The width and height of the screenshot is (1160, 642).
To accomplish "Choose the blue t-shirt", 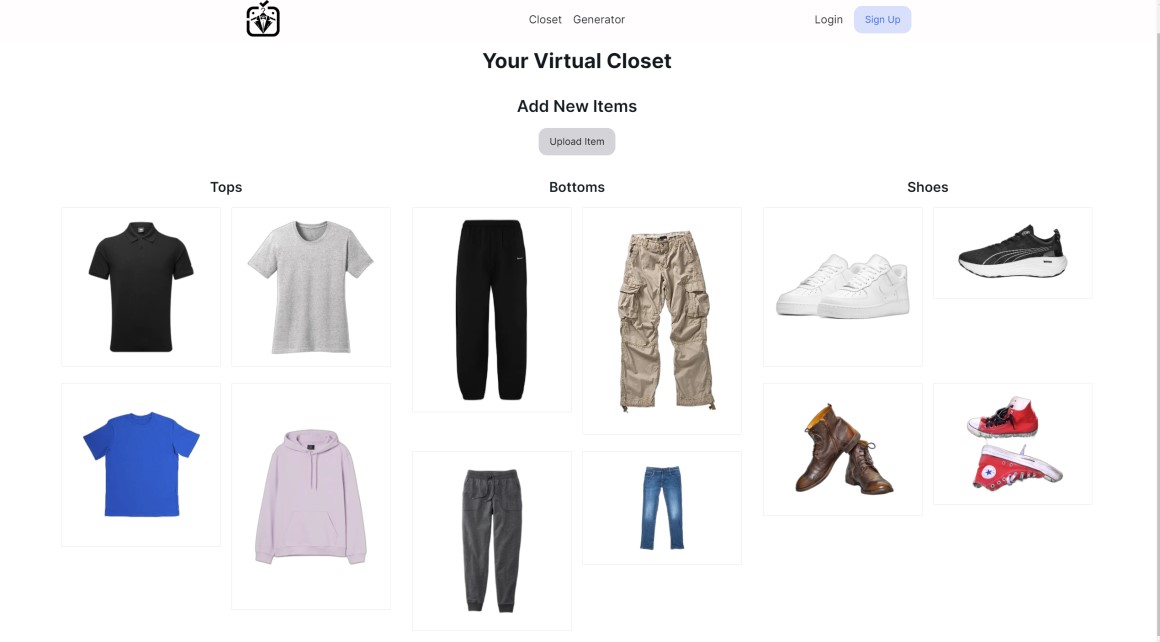I will (141, 465).
